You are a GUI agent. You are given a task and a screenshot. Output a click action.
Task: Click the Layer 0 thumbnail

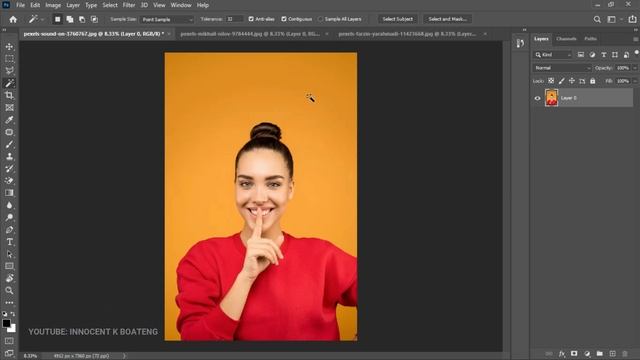click(551, 98)
